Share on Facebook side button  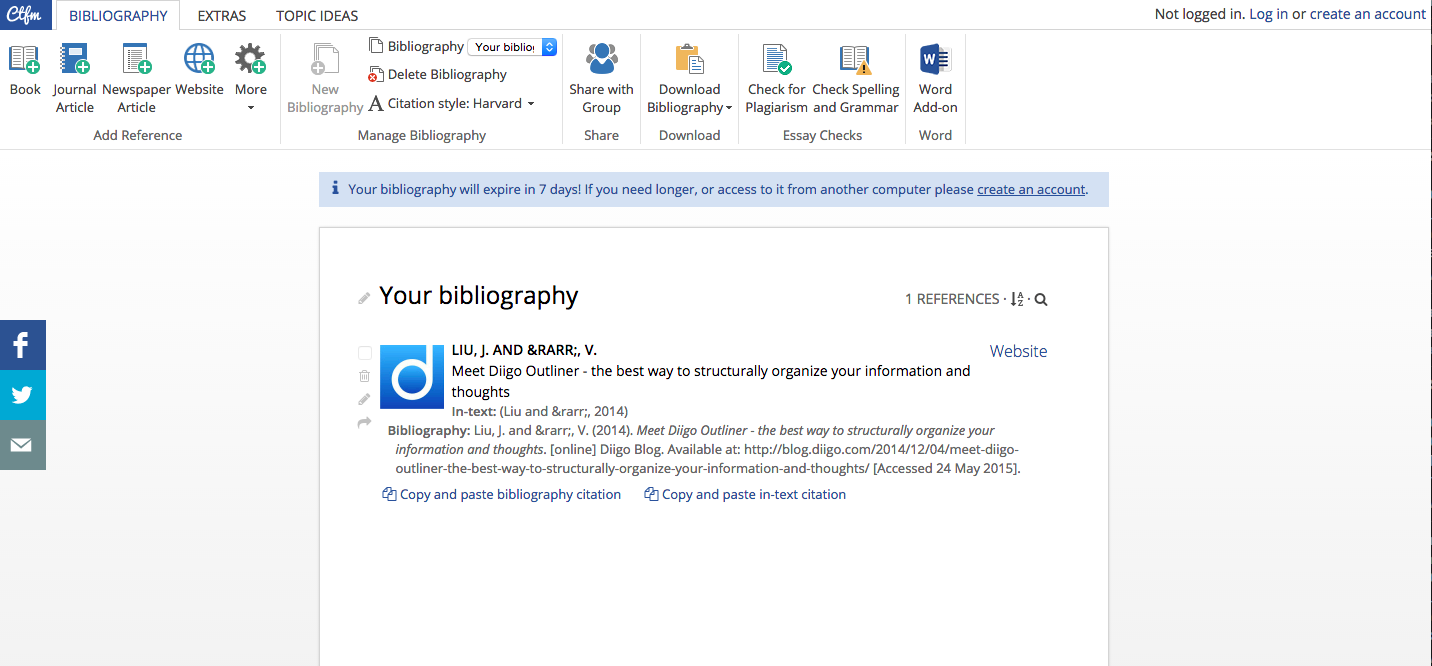point(23,345)
